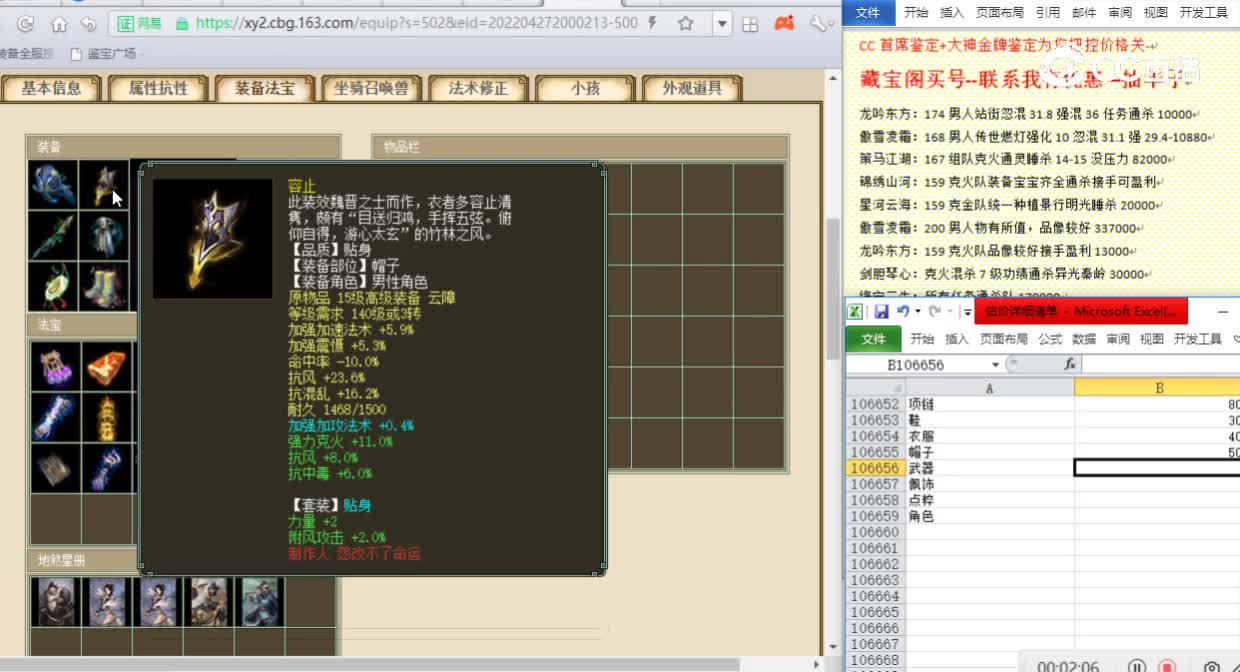This screenshot has height=672, width=1240.
Task: Select Excel column A header
Action: 989,387
